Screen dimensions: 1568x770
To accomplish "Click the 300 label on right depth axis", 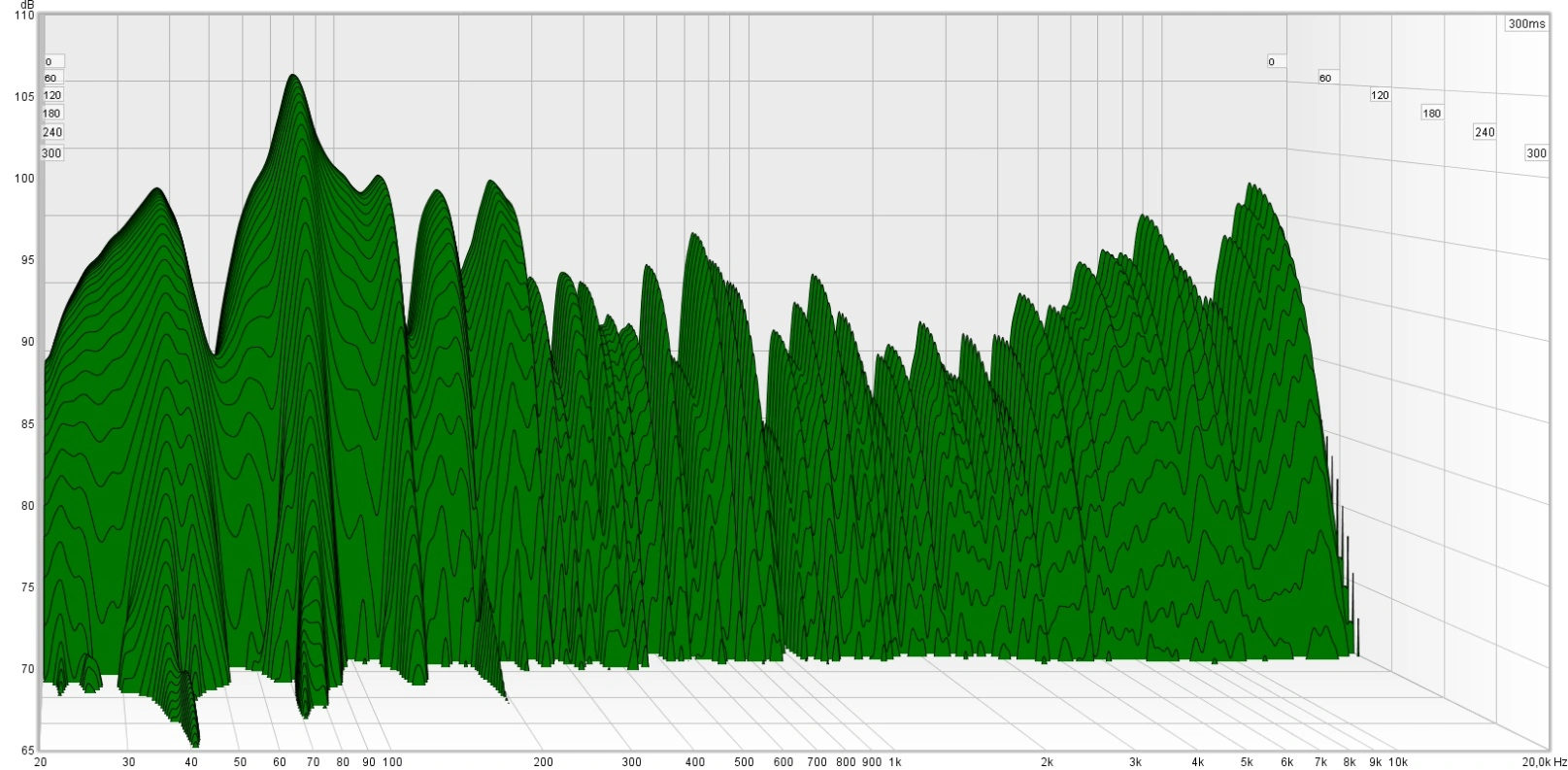I will [1536, 153].
